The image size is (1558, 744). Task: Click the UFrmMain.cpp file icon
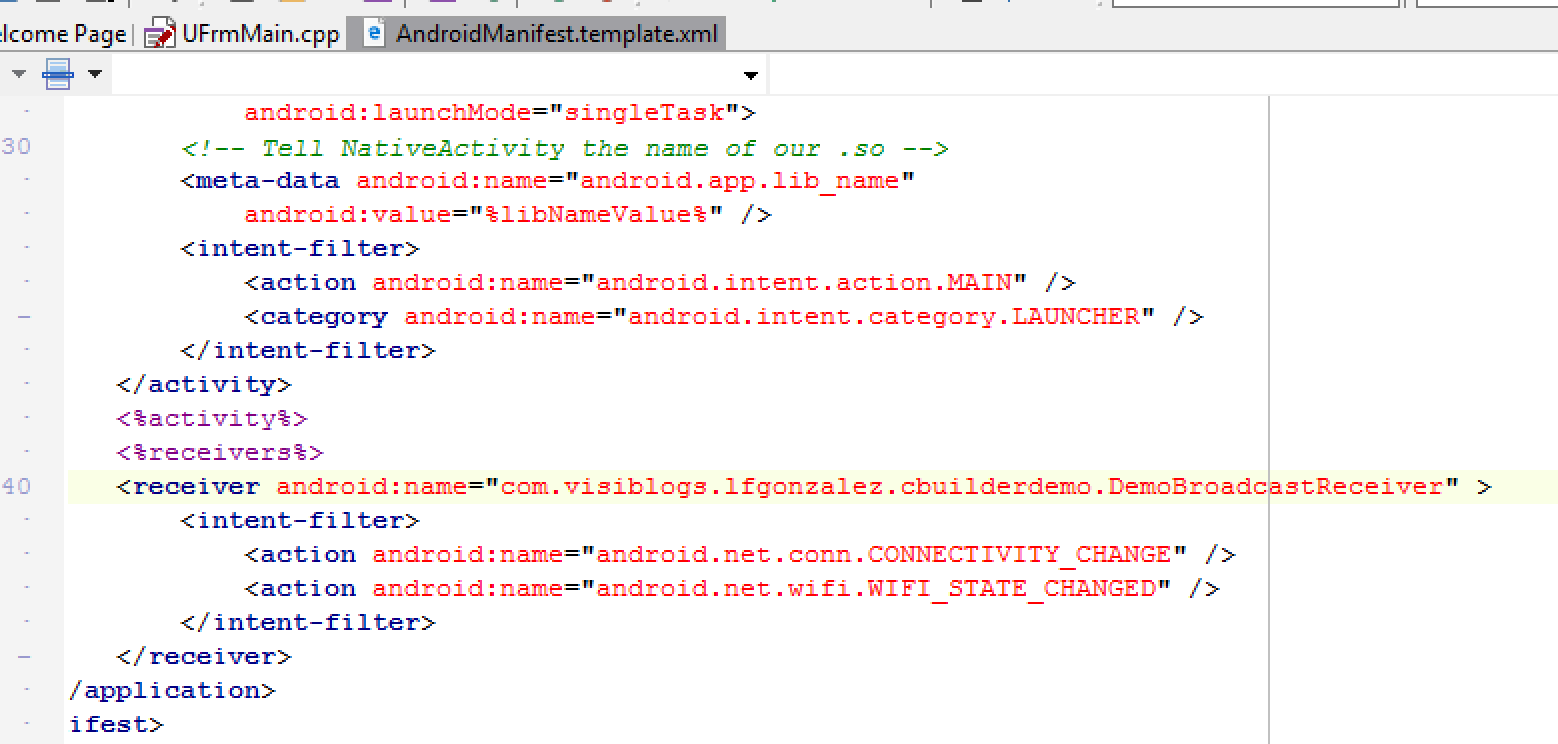point(159,35)
